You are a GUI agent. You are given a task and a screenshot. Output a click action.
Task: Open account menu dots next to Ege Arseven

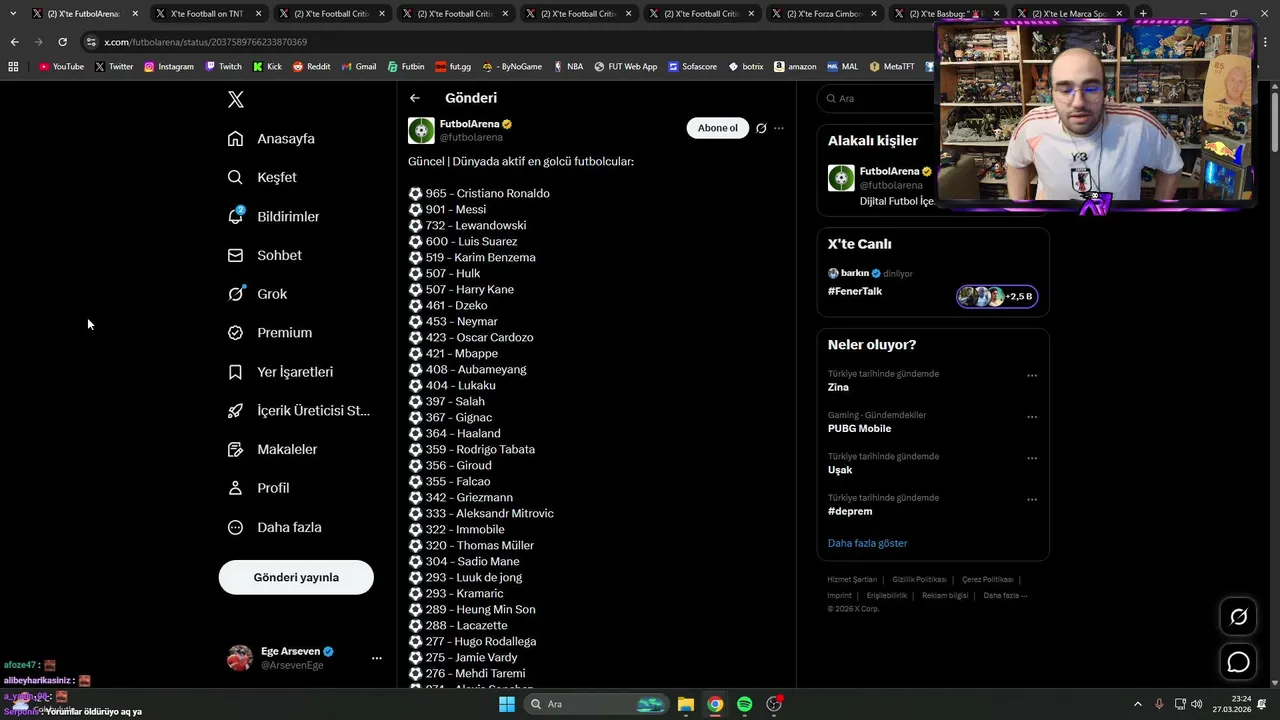(377, 658)
